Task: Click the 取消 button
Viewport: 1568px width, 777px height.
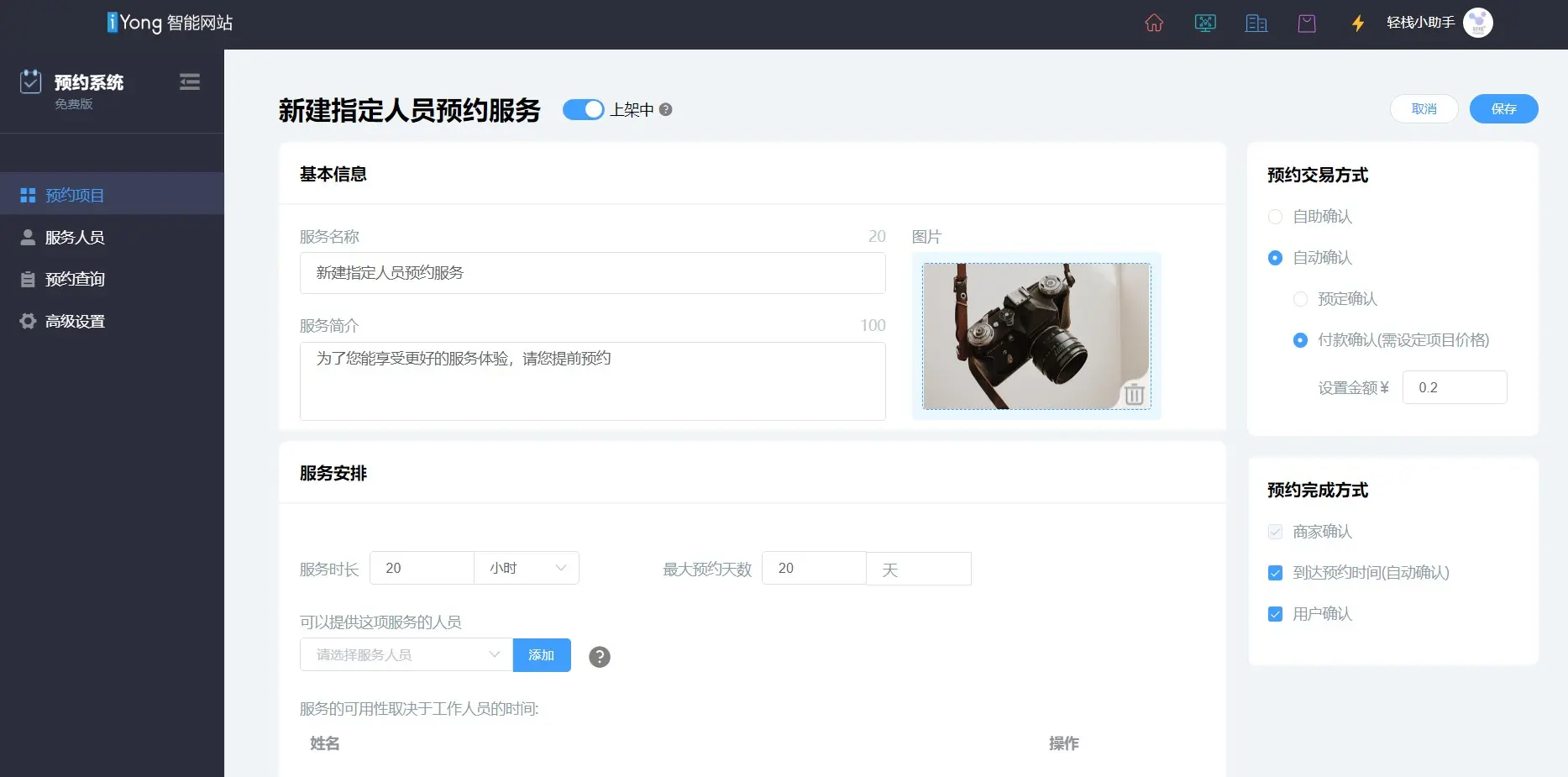Action: click(1424, 109)
